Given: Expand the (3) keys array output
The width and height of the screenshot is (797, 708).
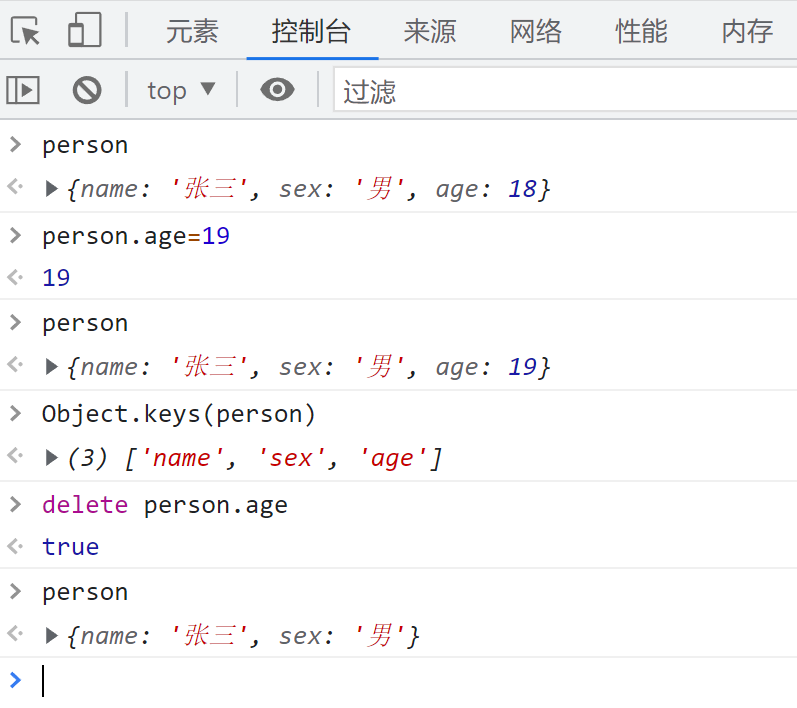Looking at the screenshot, I should tap(52, 458).
